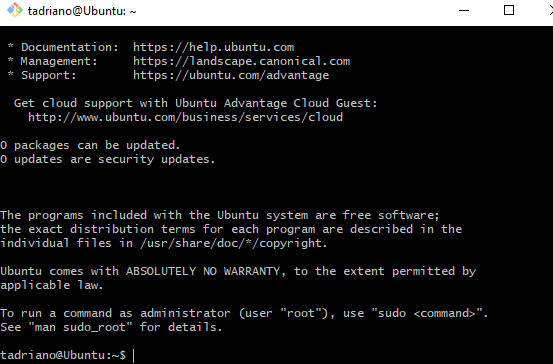Click the /usr/share/doc/*/copyright path text

click(233, 243)
